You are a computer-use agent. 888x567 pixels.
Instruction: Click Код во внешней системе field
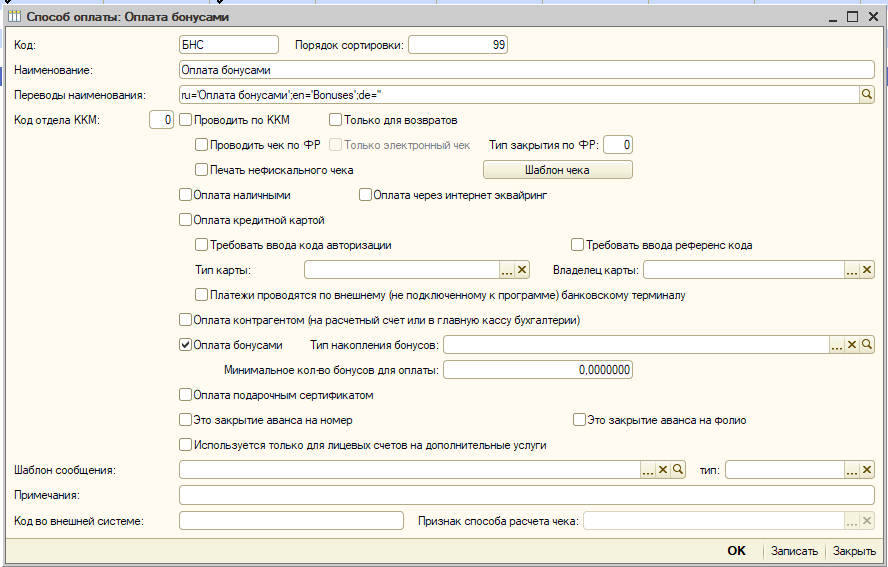click(291, 521)
